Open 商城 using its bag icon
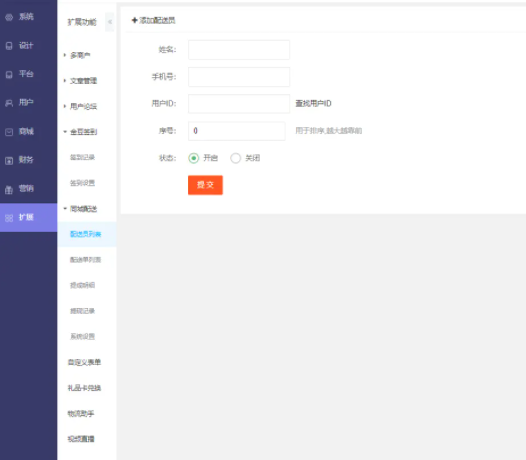 click(x=9, y=132)
